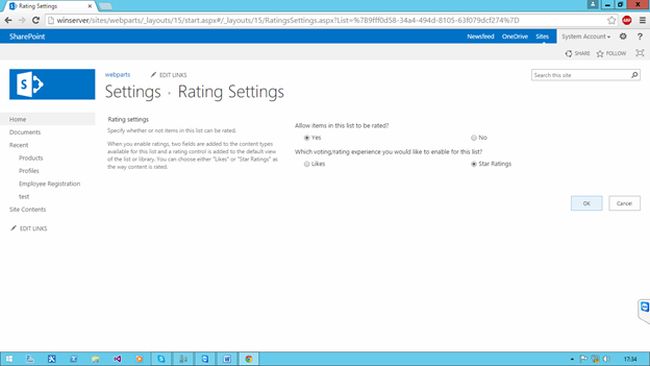Click EDIT LINKS beside webparts

click(x=169, y=75)
